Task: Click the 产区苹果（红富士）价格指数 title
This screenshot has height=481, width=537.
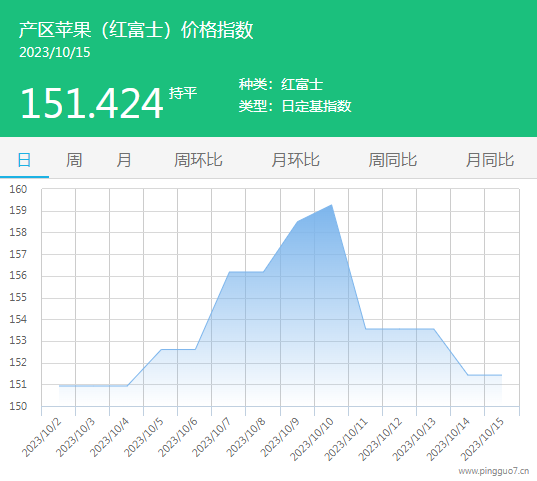Action: (136, 30)
